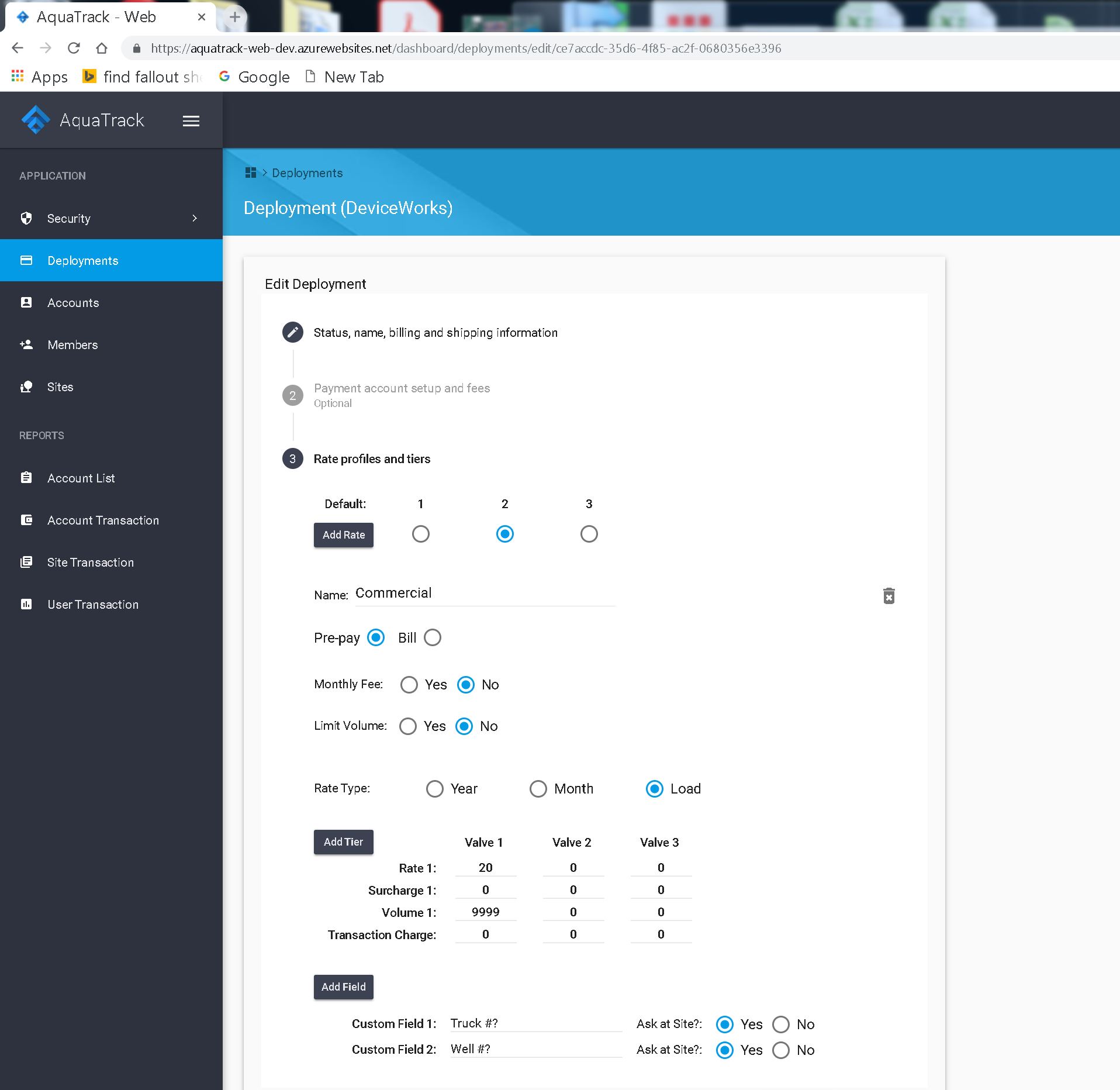Expand the Security sidebar menu
1120x1090 pixels.
(111, 218)
